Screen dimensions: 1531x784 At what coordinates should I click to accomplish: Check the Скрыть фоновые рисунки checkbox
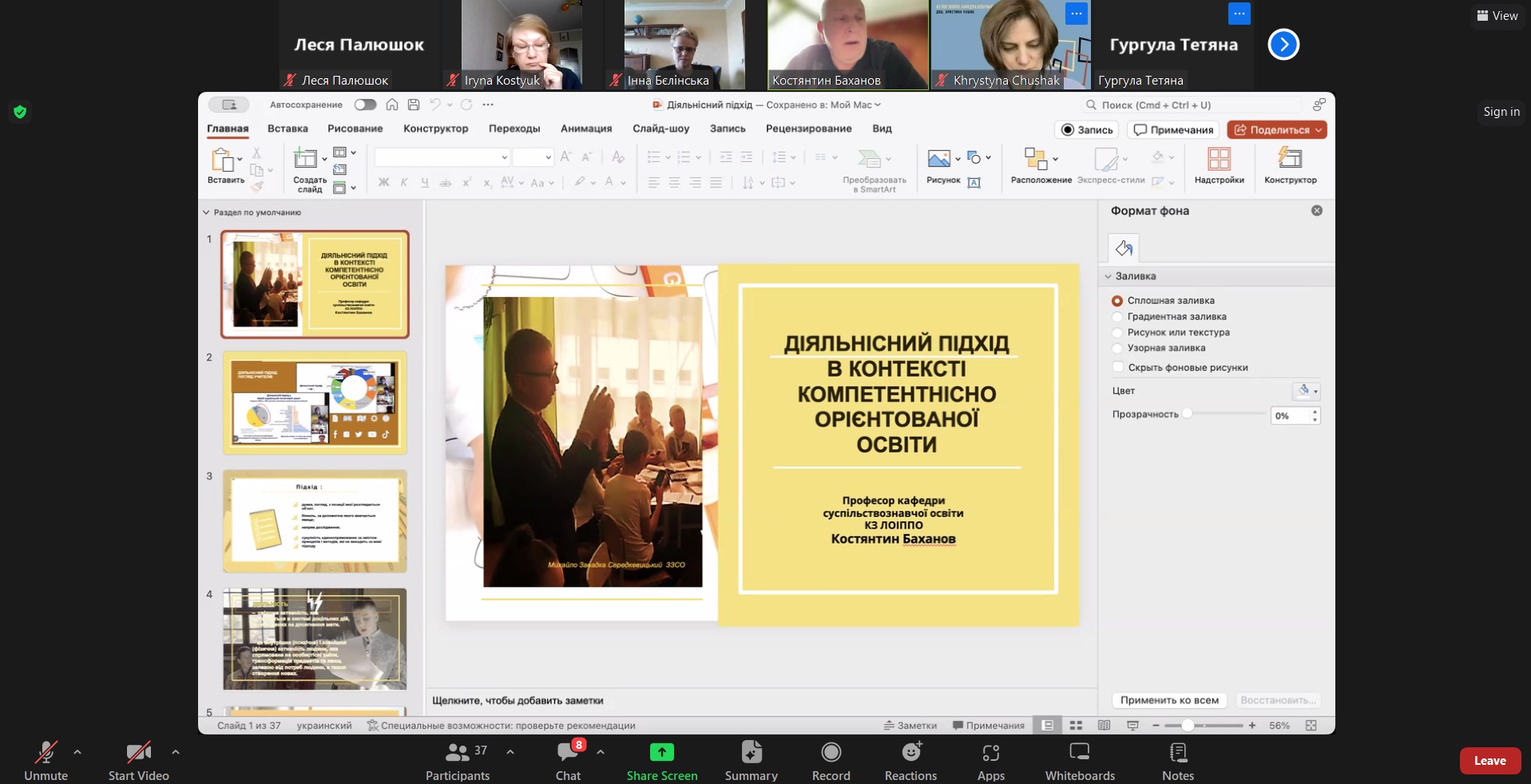point(1118,367)
